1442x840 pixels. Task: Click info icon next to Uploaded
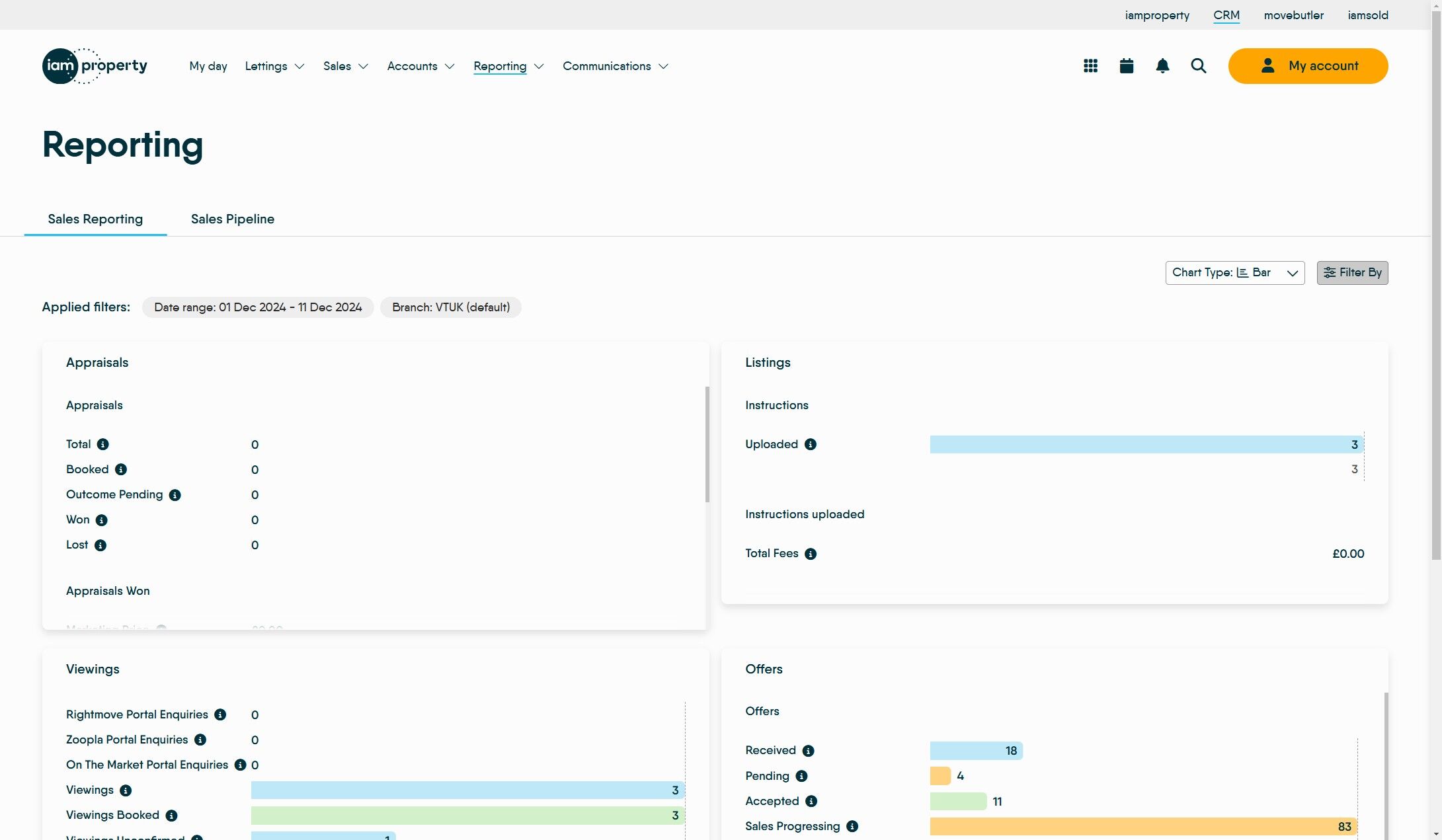[x=811, y=445]
